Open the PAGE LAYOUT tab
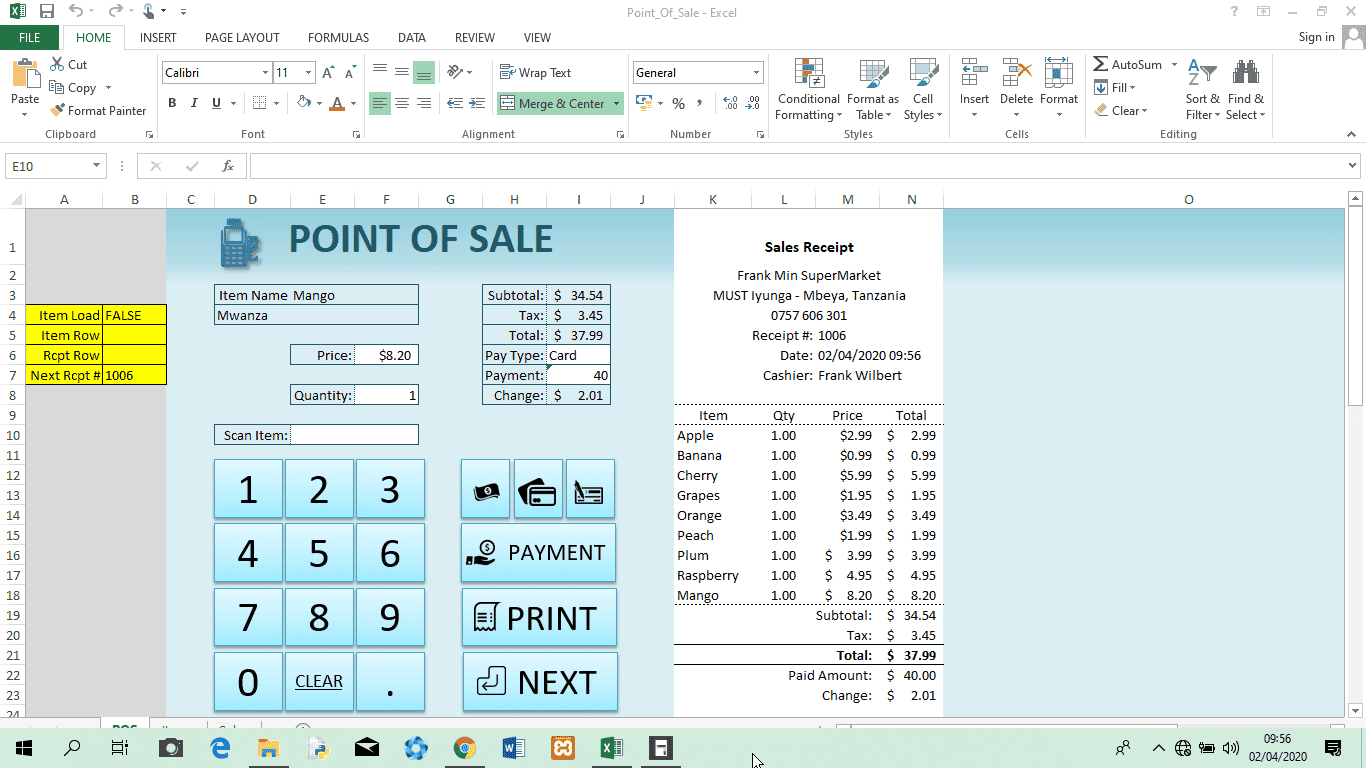Viewport: 1366px width, 768px height. click(x=242, y=37)
